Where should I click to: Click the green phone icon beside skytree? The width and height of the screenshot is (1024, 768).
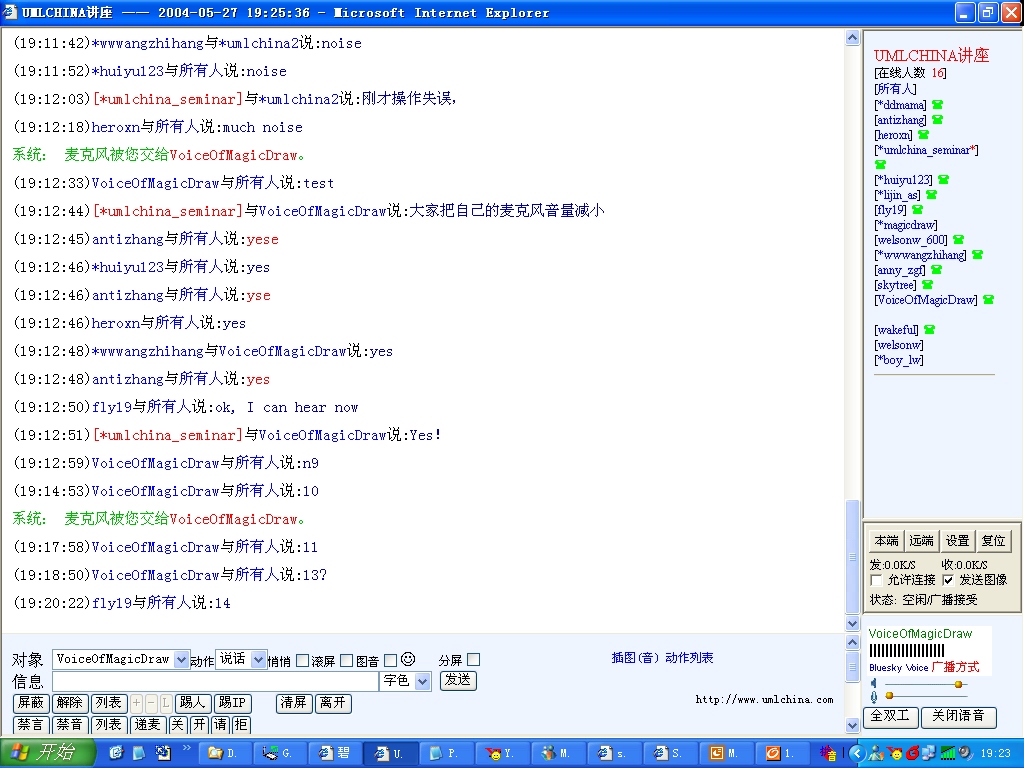click(927, 285)
